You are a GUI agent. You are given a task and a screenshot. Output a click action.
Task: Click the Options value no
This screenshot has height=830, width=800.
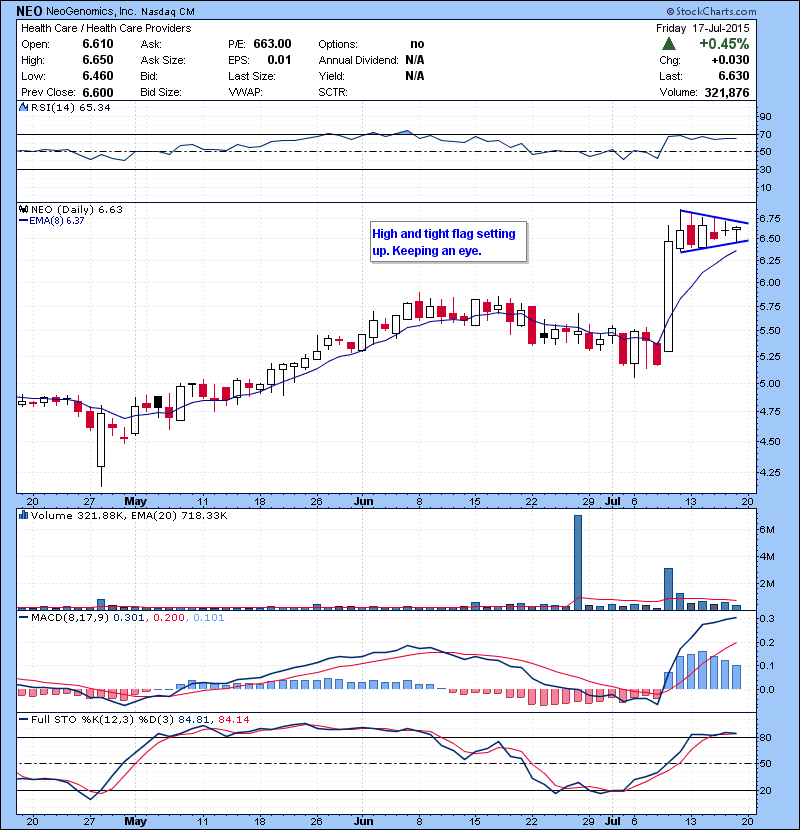pos(417,44)
